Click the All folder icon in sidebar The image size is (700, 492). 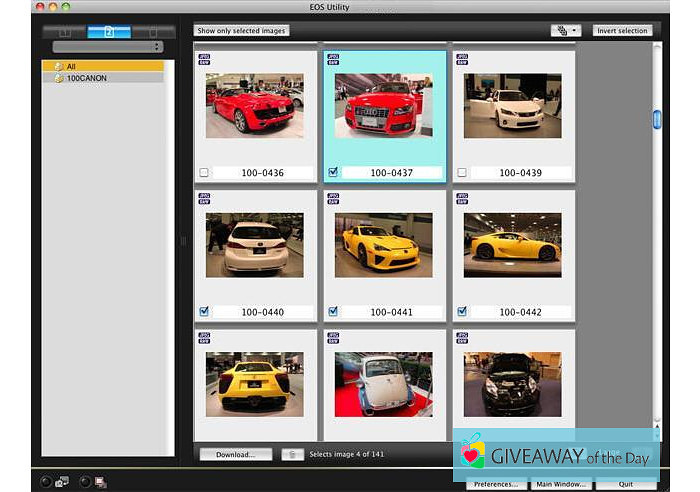point(58,66)
